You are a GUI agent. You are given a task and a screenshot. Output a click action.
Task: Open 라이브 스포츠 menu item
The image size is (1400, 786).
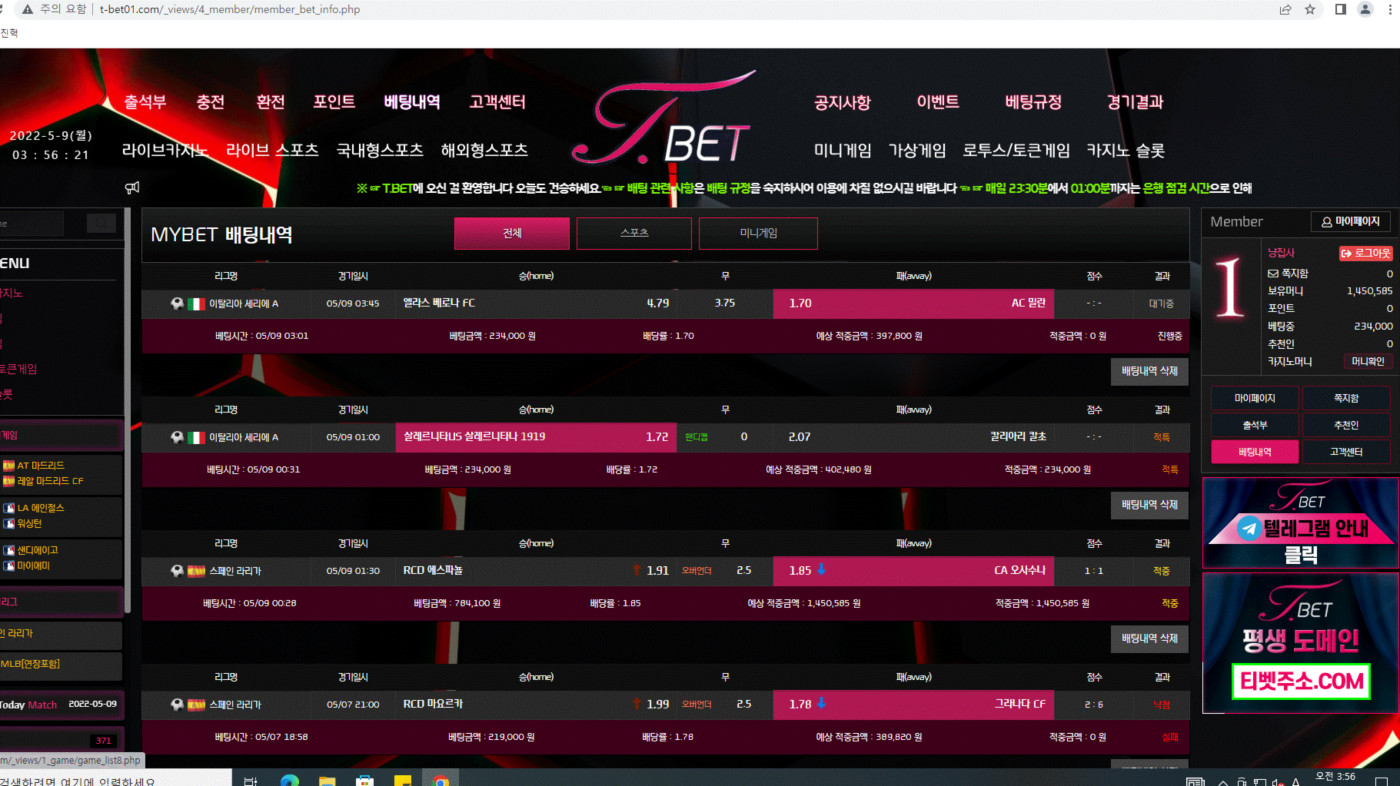pos(272,150)
